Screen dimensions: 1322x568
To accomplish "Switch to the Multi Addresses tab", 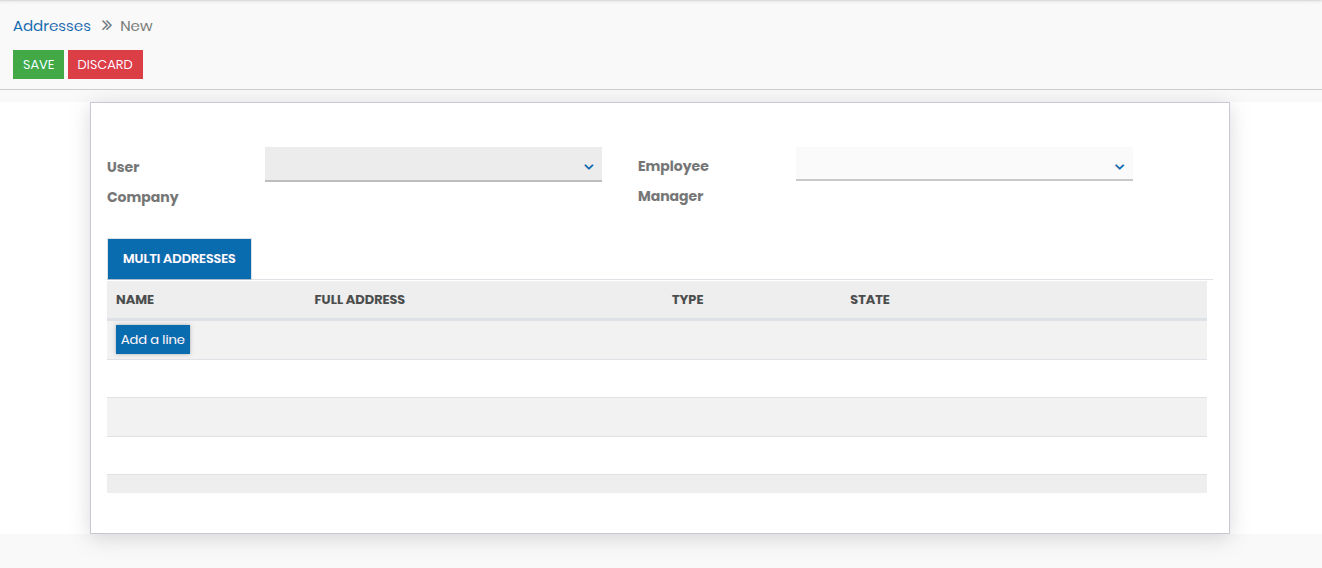I will [x=179, y=259].
